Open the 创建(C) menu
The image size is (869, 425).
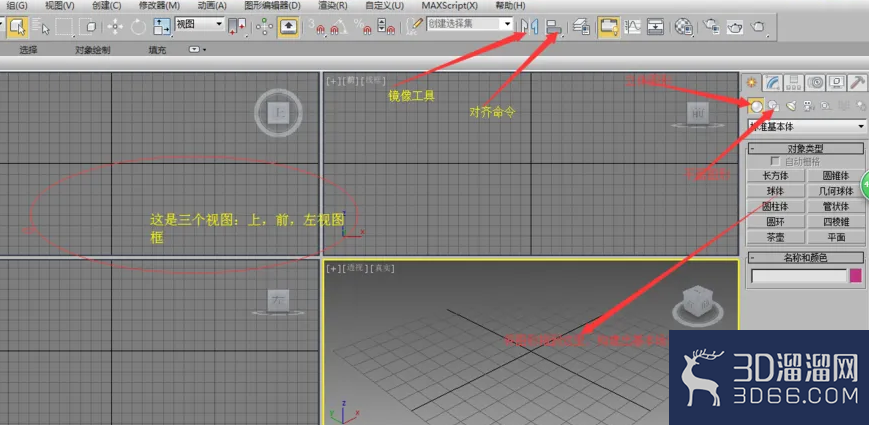(x=106, y=6)
